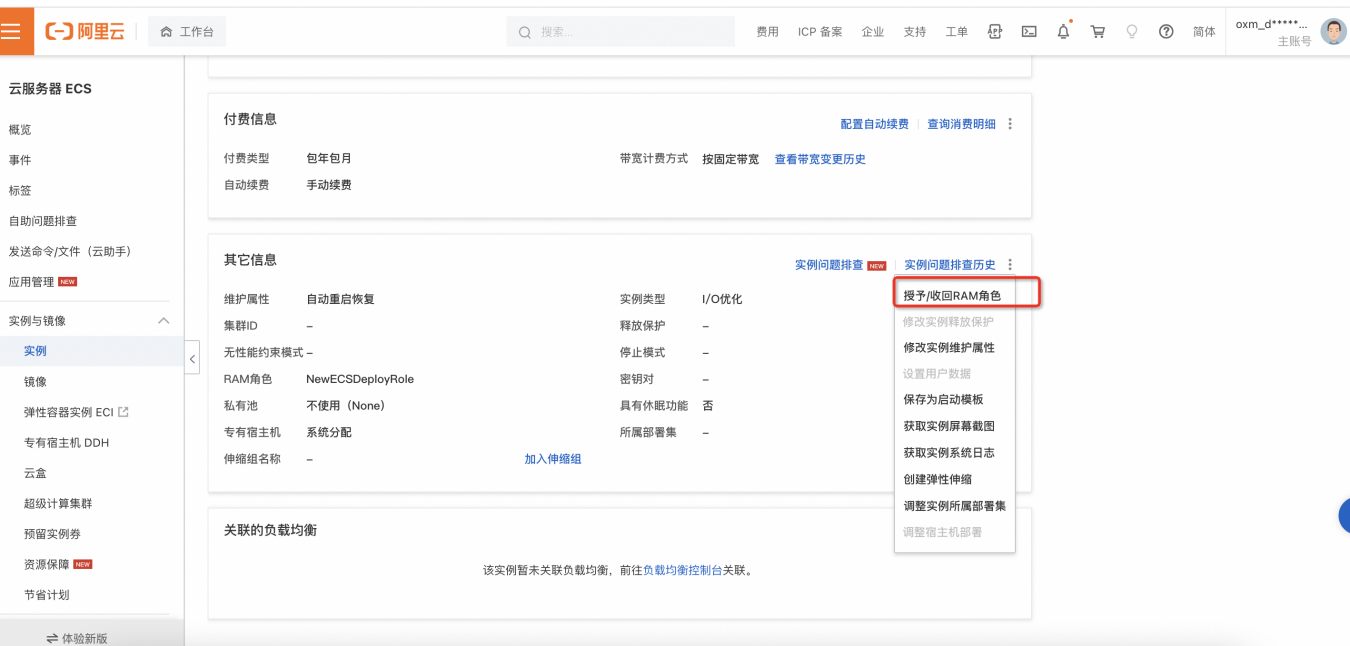Click the Alibaba Cloud logo

(85, 31)
